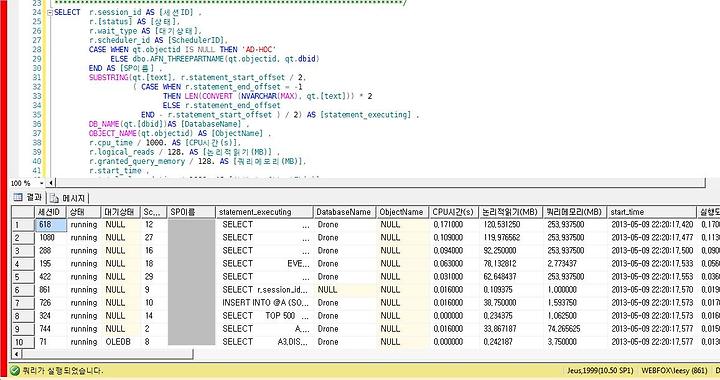Switch to the 메시지 messages tab
Image resolution: width=720 pixels, height=380 pixels.
coord(68,198)
